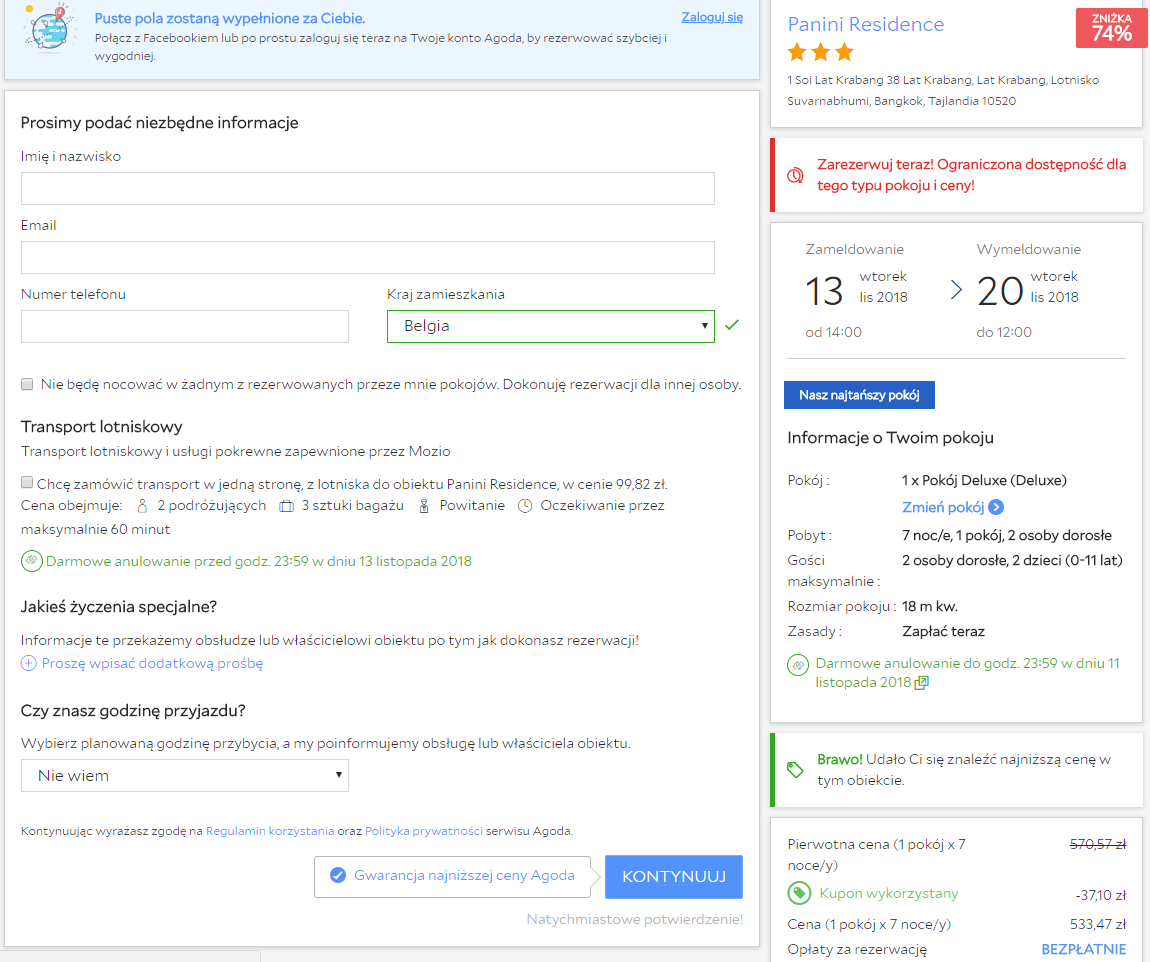Open the Regulamin korzystania link
Viewport: 1150px width, 962px height.
tap(270, 831)
